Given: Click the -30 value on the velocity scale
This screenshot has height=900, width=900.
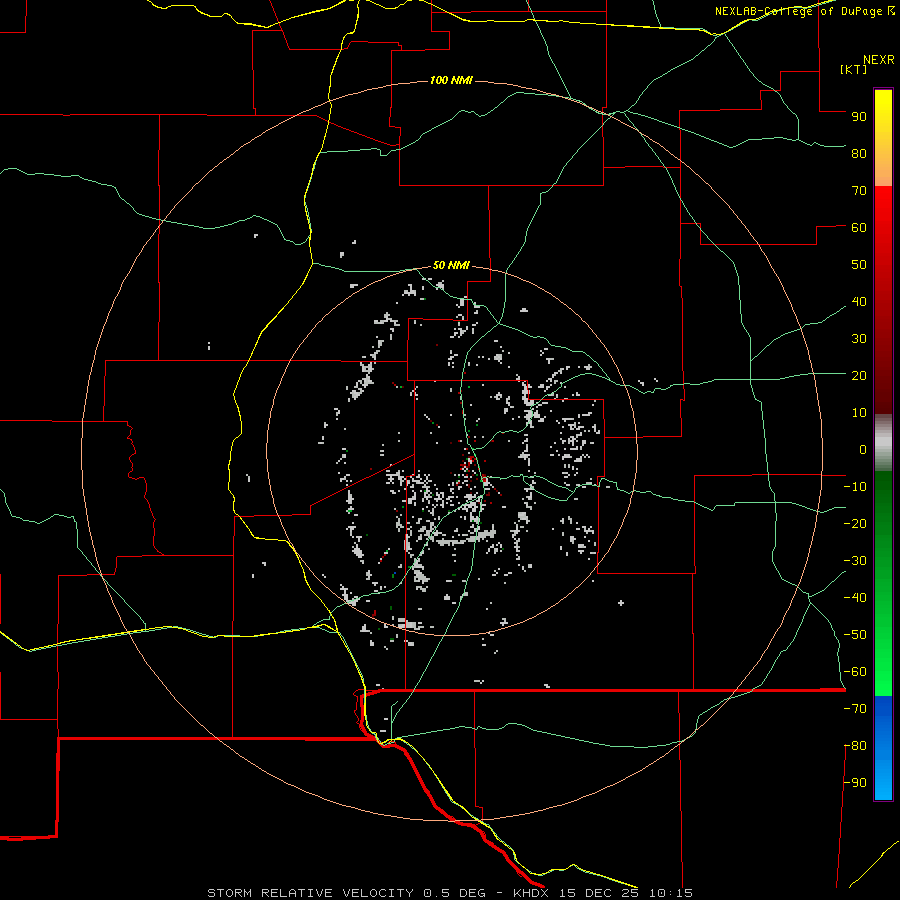Looking at the screenshot, I should coord(855,561).
